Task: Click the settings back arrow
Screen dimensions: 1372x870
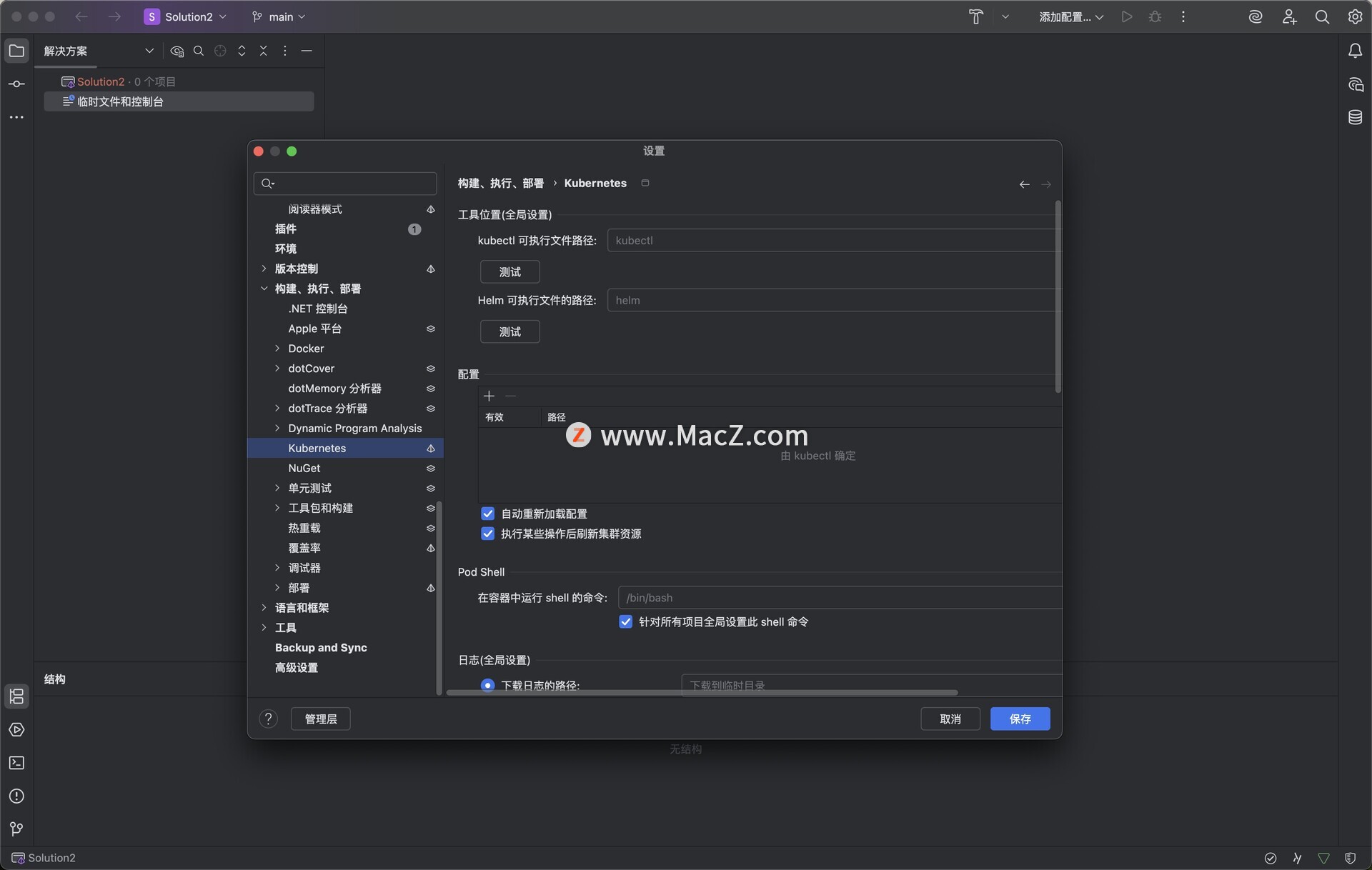Action: tap(1024, 184)
